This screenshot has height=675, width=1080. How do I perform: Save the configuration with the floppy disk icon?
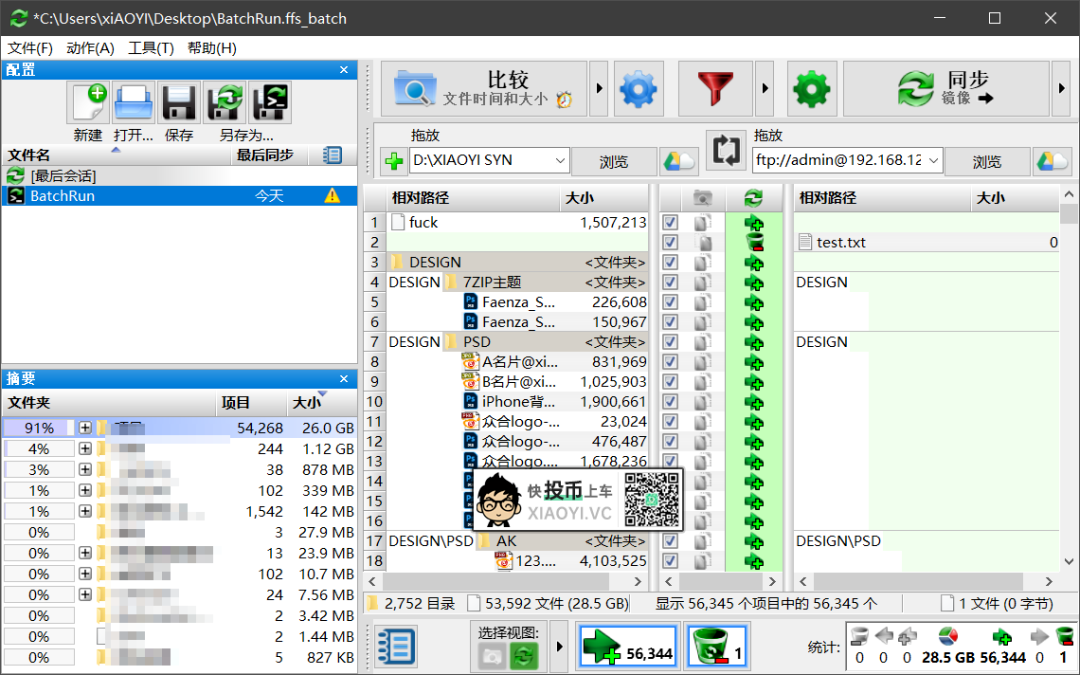[179, 102]
